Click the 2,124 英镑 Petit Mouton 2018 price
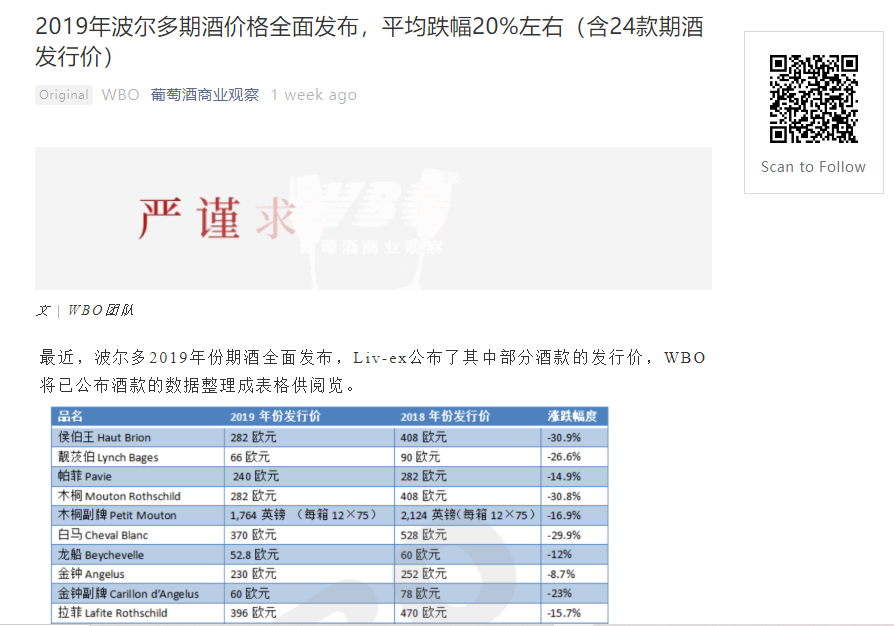Image resolution: width=894 pixels, height=626 pixels. click(x=468, y=515)
